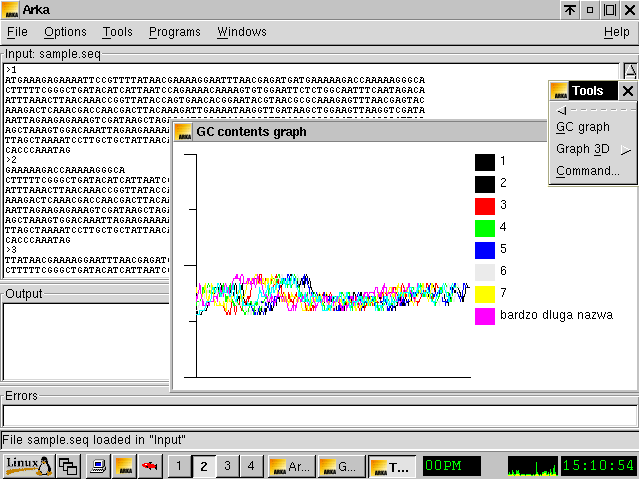Image resolution: width=639 pixels, height=479 pixels.
Task: Close the Tools window
Action: (628, 91)
